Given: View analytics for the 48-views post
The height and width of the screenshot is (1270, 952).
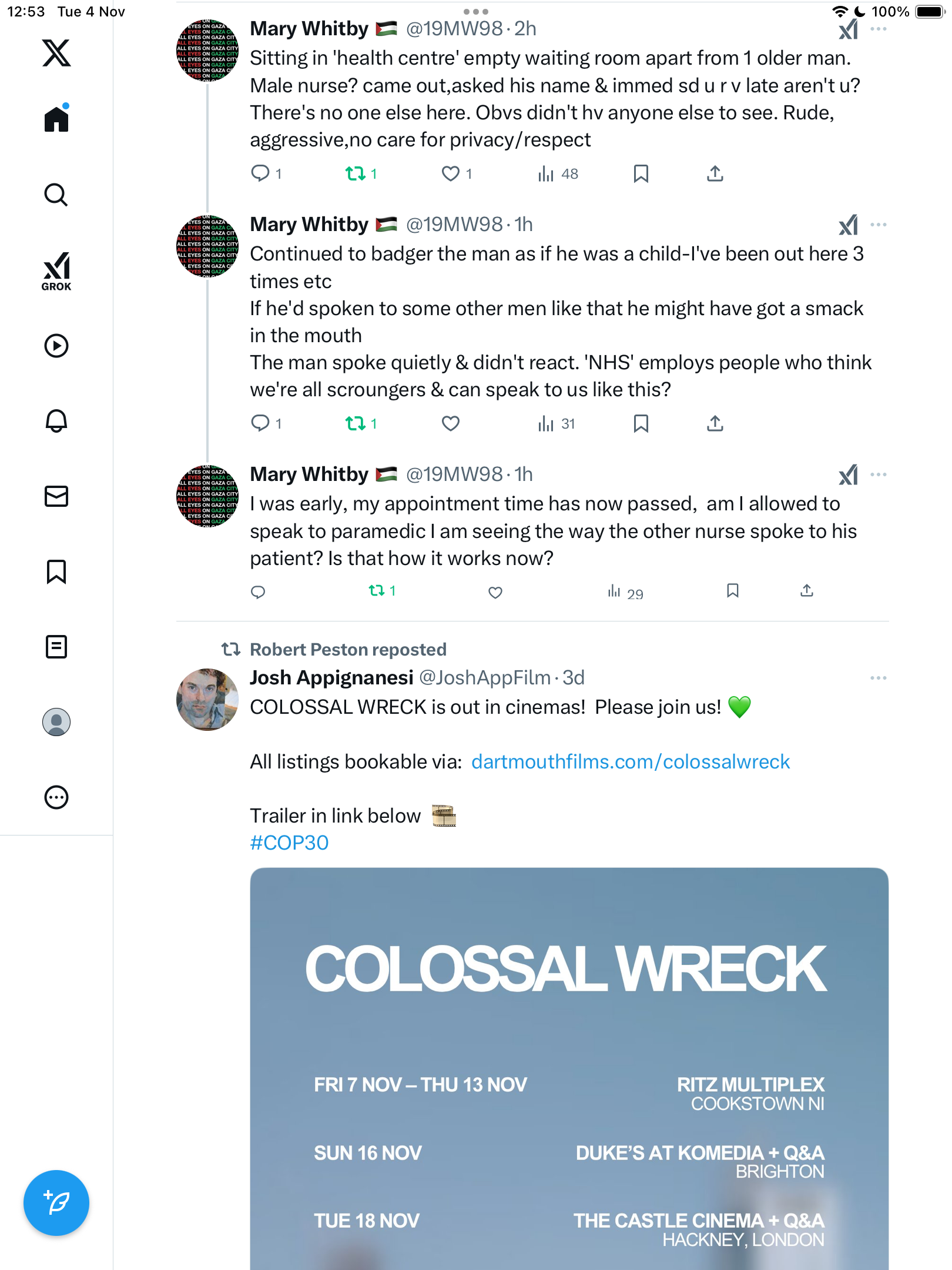Looking at the screenshot, I should coord(558,174).
